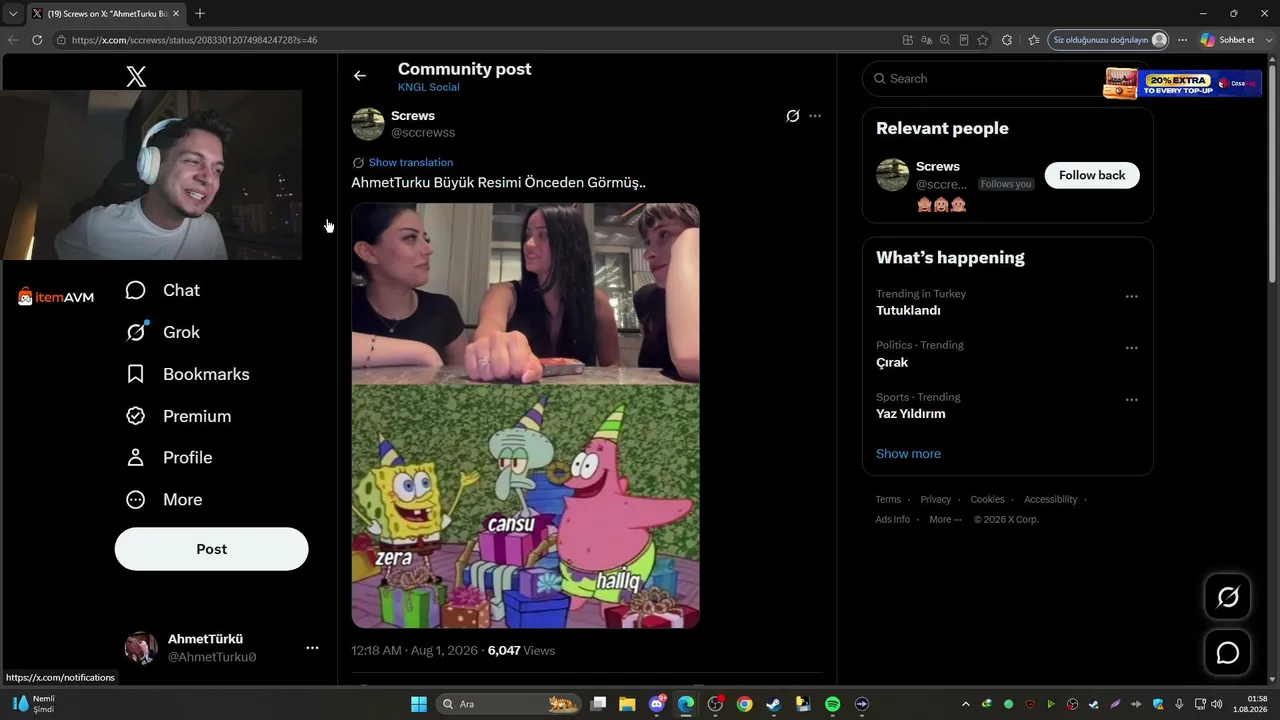Screen dimensions: 1280x720
Task: Click the translate page icon in address bar
Action: pyautogui.click(x=927, y=40)
